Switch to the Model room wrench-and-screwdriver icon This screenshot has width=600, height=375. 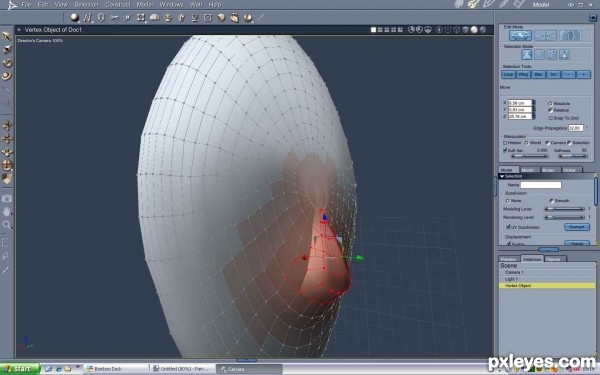click(474, 4)
